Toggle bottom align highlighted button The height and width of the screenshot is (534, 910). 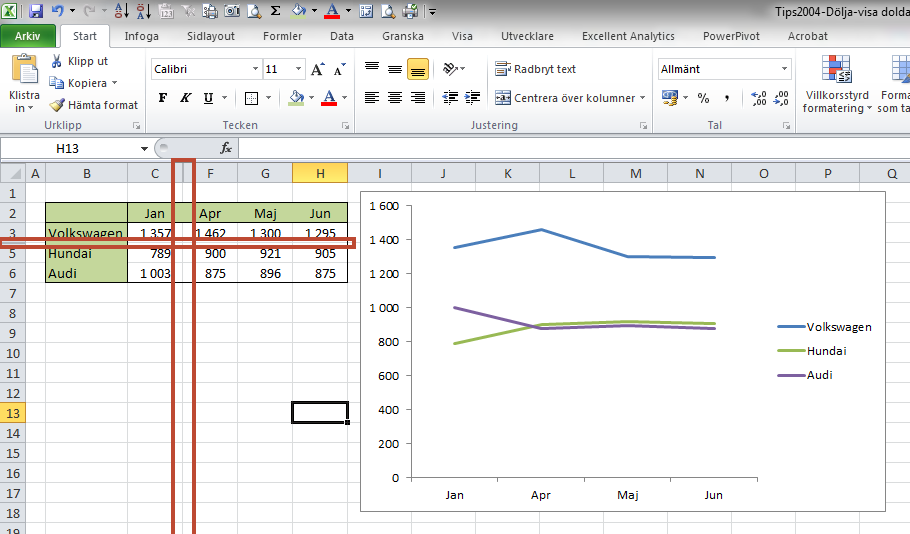click(417, 69)
